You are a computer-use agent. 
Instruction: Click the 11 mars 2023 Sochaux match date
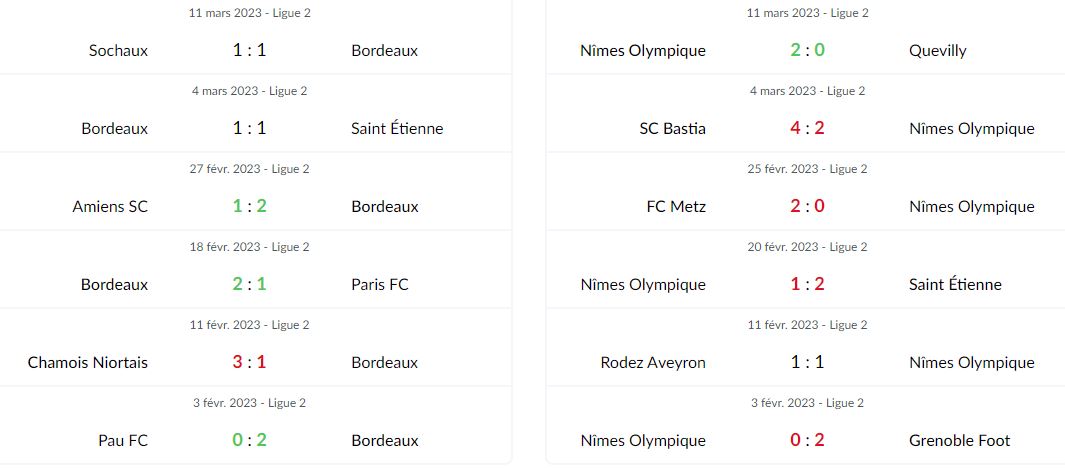(249, 13)
